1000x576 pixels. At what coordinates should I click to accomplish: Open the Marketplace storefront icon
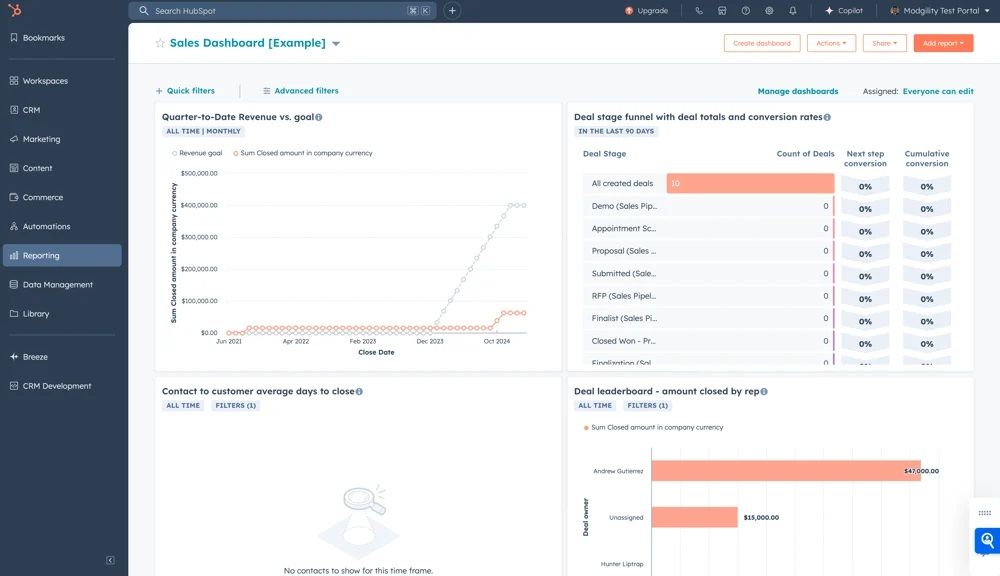tap(722, 11)
